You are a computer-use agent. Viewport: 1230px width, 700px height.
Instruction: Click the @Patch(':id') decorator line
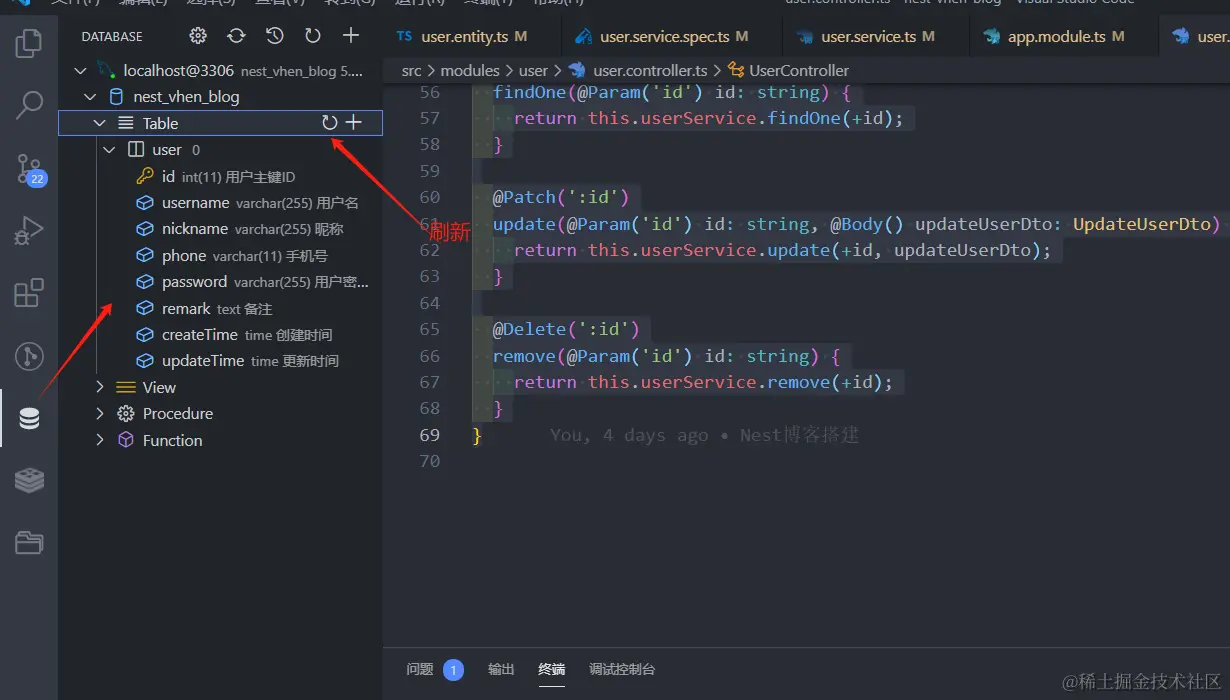[x=560, y=197]
